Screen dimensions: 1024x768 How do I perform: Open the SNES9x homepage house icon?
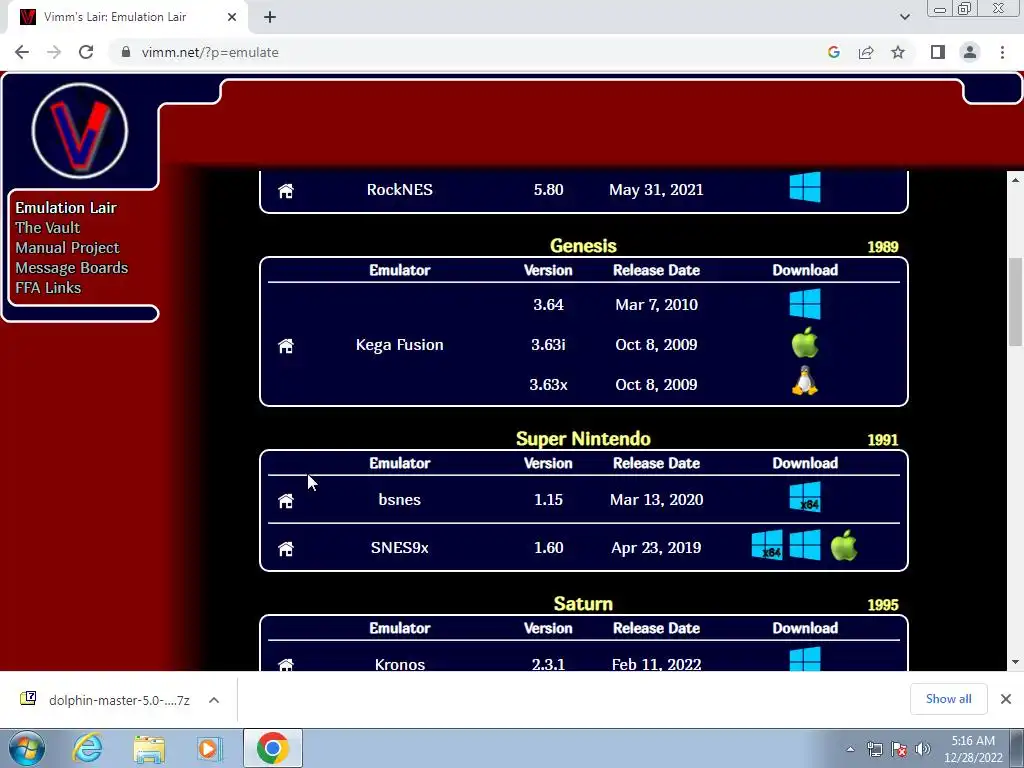(286, 549)
